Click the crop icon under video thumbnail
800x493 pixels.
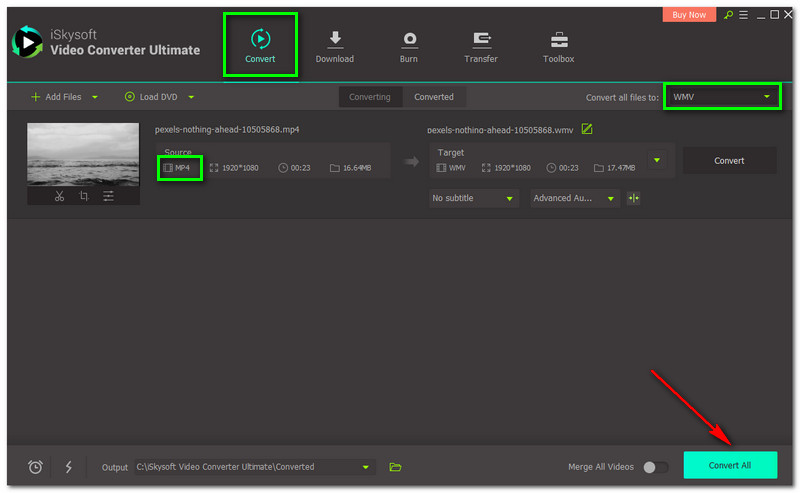coord(84,196)
